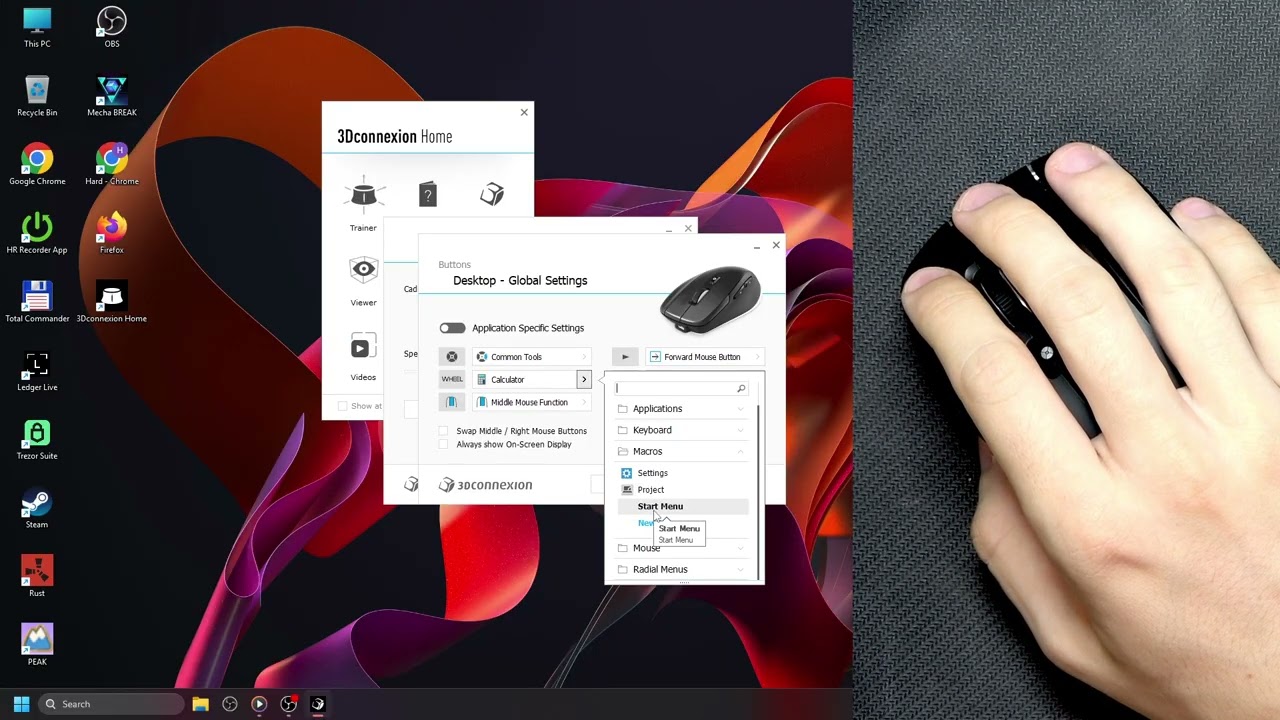Expand the Mouse folder

coord(681,548)
